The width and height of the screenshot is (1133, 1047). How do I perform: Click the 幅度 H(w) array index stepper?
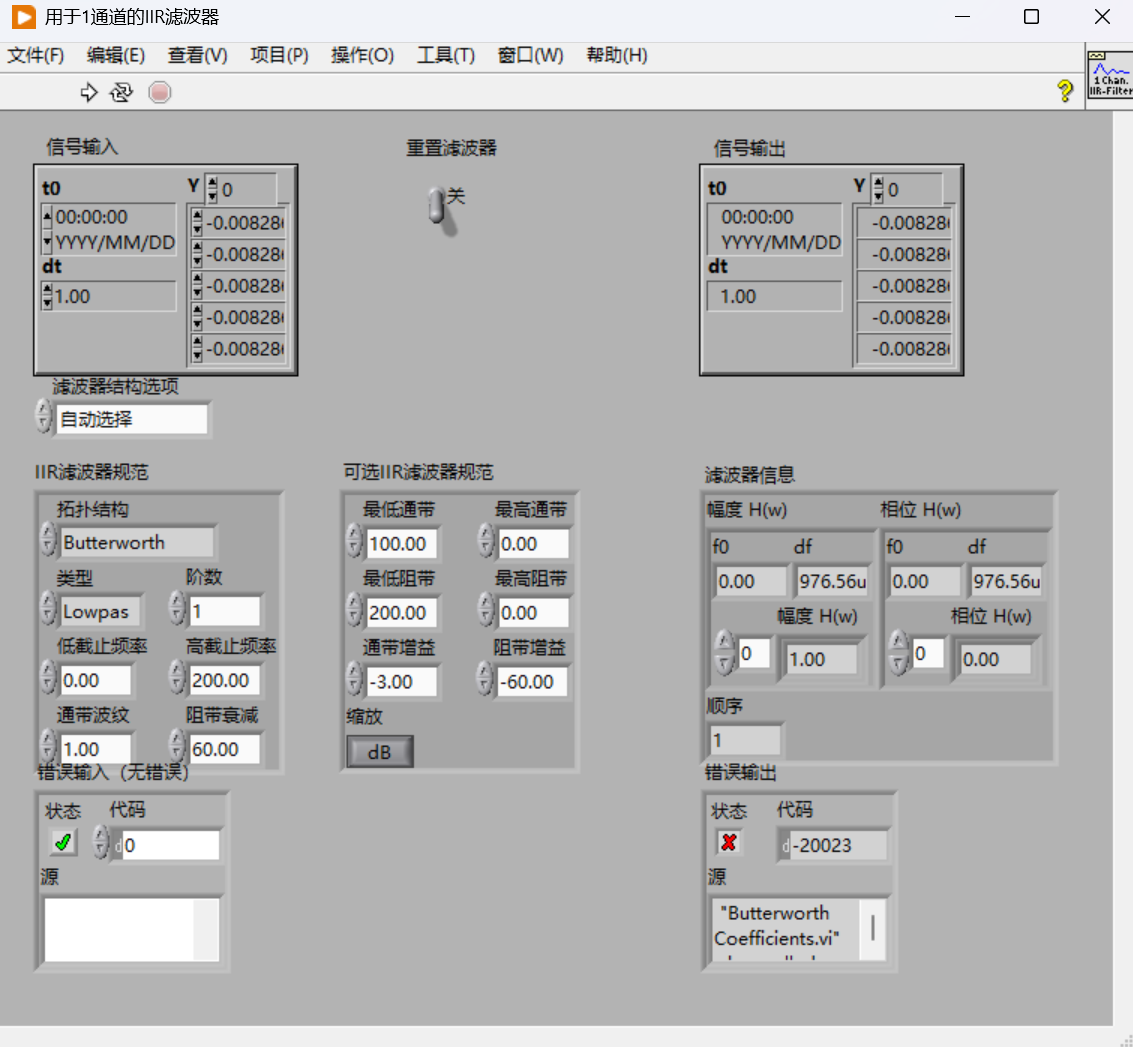pyautogui.click(x=725, y=652)
